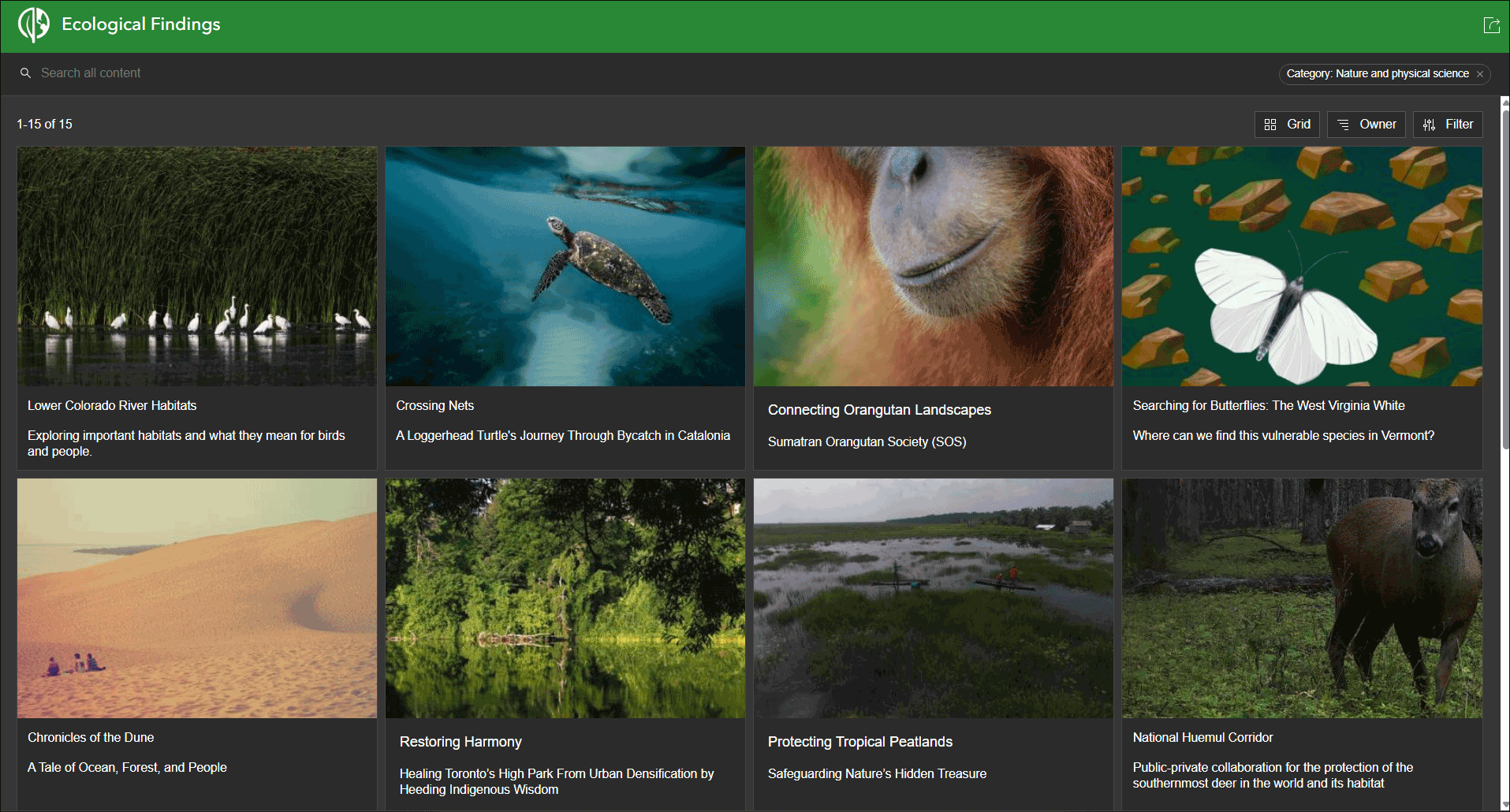Click 'A Tale of Ocean, Forest, and People'
Viewport: 1510px width, 812px height.
pos(127,767)
